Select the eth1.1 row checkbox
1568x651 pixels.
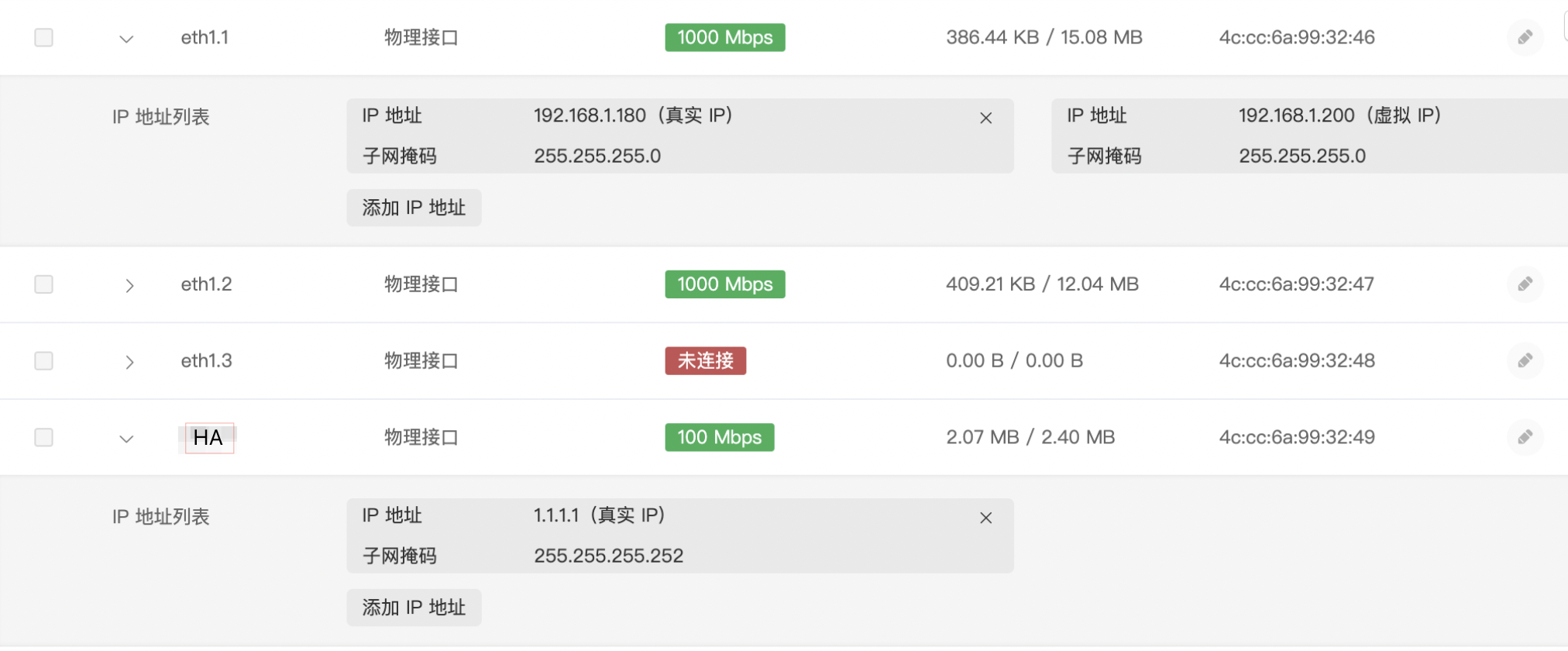[44, 37]
